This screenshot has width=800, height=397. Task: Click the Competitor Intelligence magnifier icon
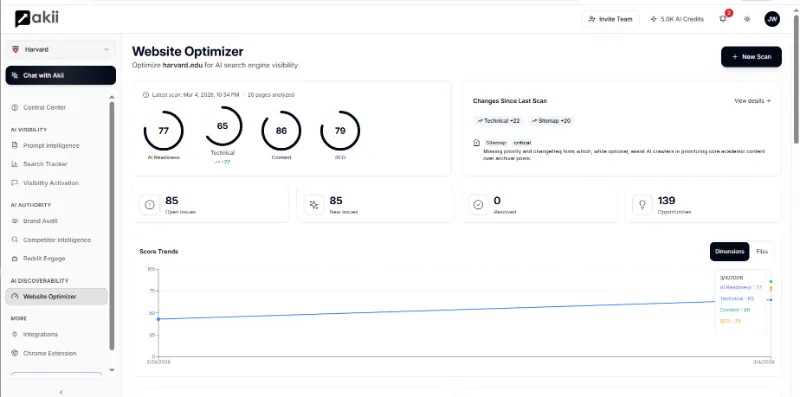pos(14,240)
